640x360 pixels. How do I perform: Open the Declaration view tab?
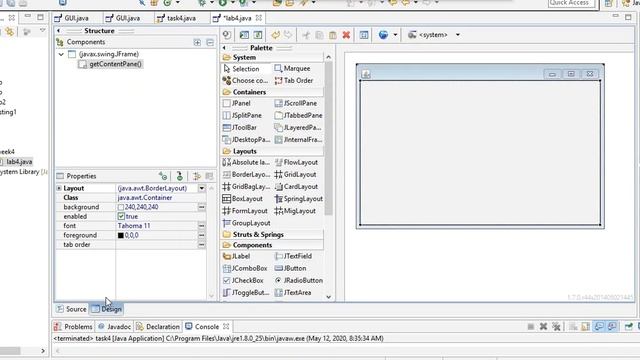click(x=158, y=327)
